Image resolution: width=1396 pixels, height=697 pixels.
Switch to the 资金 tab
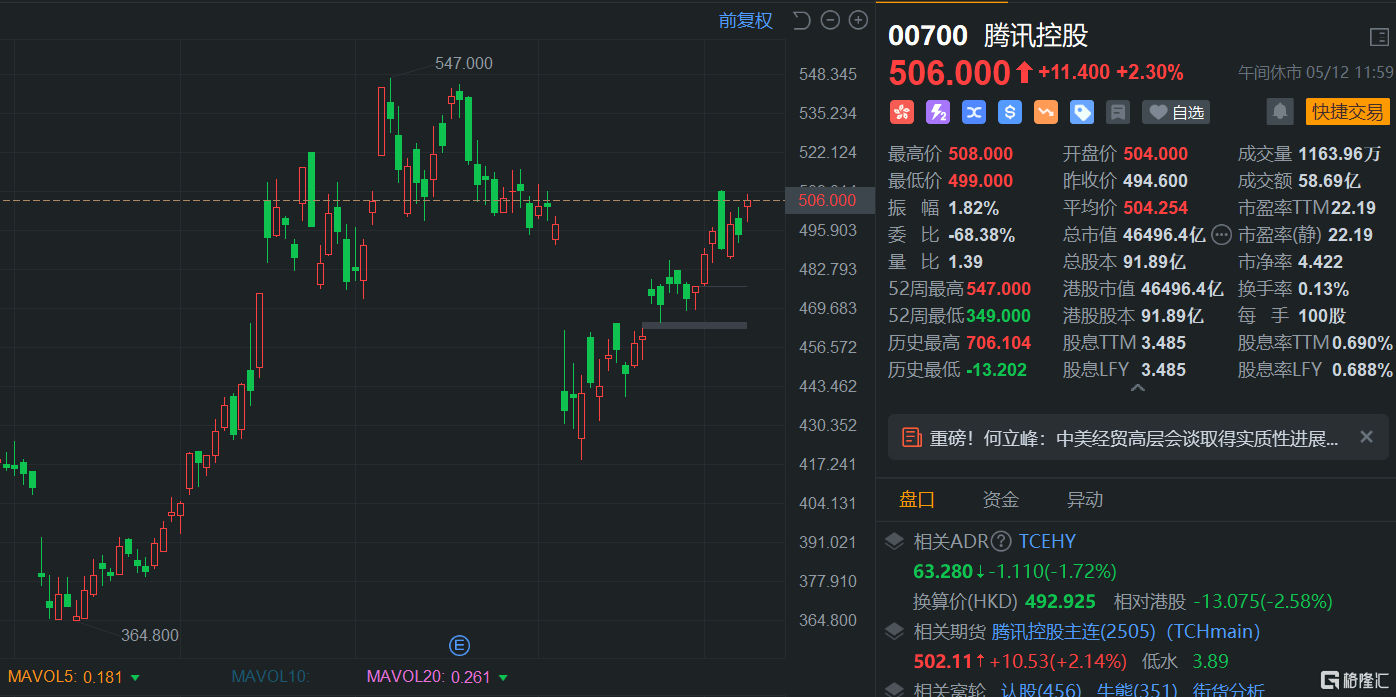point(1001,499)
